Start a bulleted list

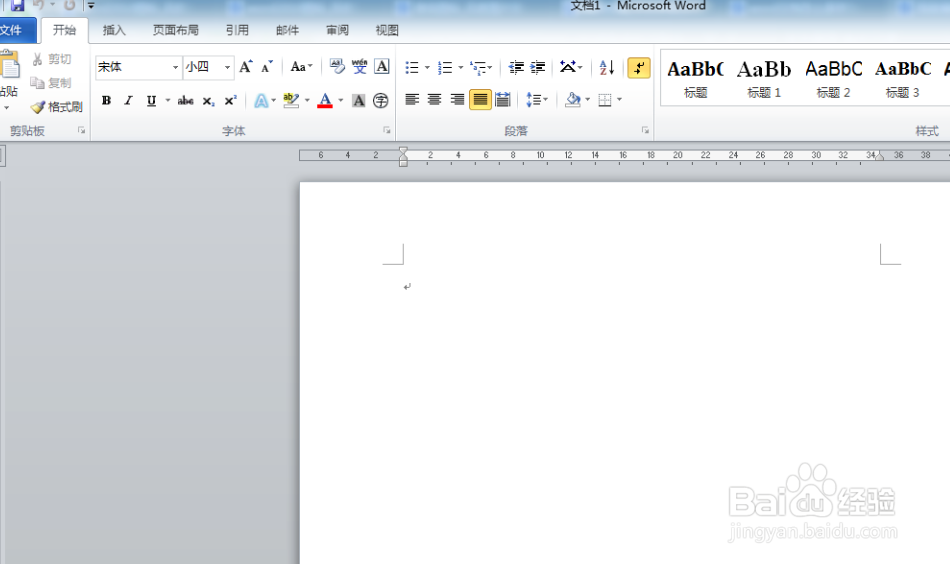(412, 67)
